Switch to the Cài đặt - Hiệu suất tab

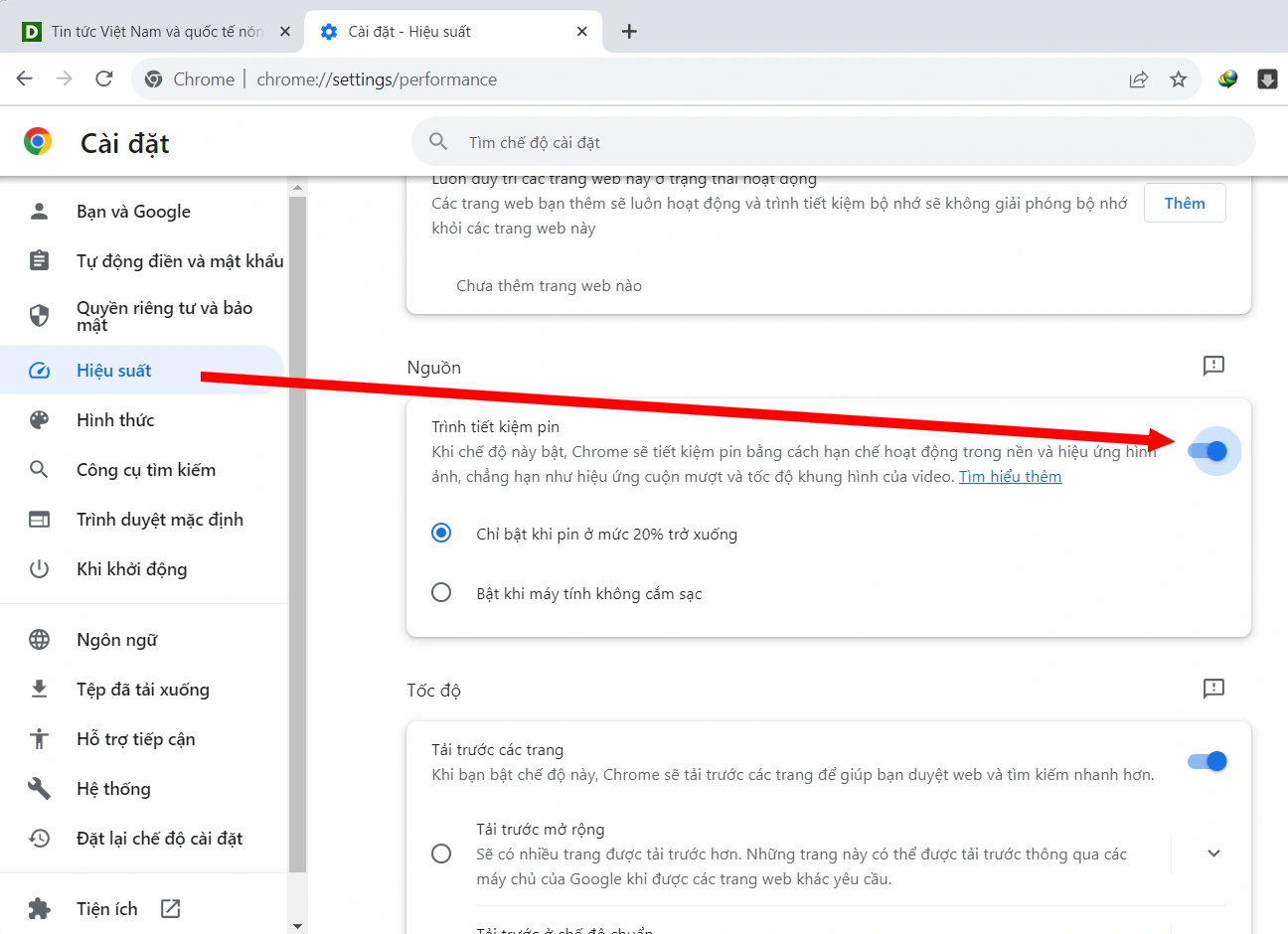click(x=455, y=32)
